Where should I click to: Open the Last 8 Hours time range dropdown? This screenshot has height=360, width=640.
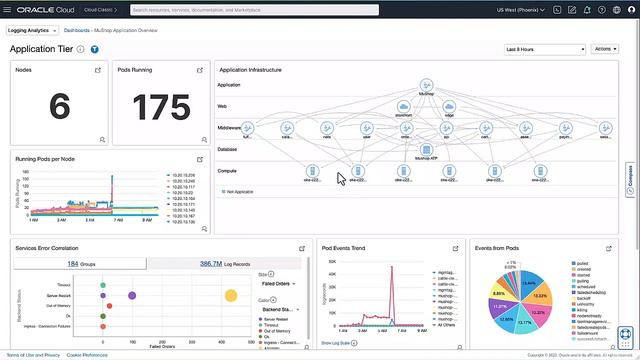[545, 49]
